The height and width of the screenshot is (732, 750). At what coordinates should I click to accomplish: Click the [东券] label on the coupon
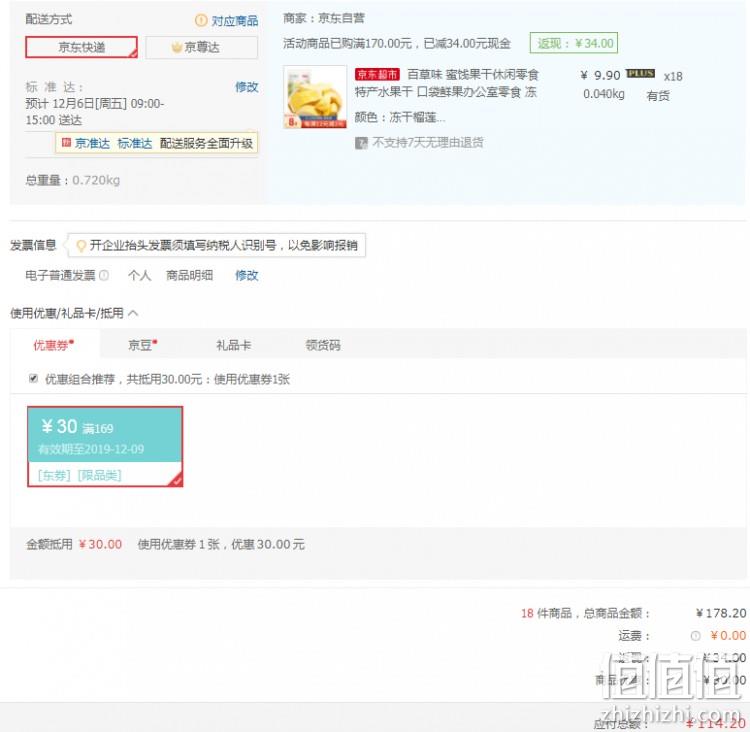[x=54, y=475]
